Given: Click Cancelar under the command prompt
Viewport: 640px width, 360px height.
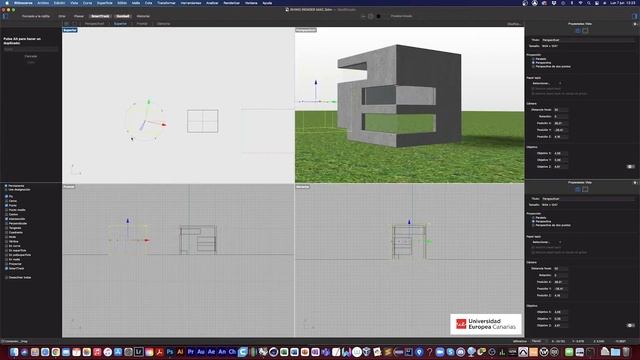Looking at the screenshot, I should pos(31,56).
